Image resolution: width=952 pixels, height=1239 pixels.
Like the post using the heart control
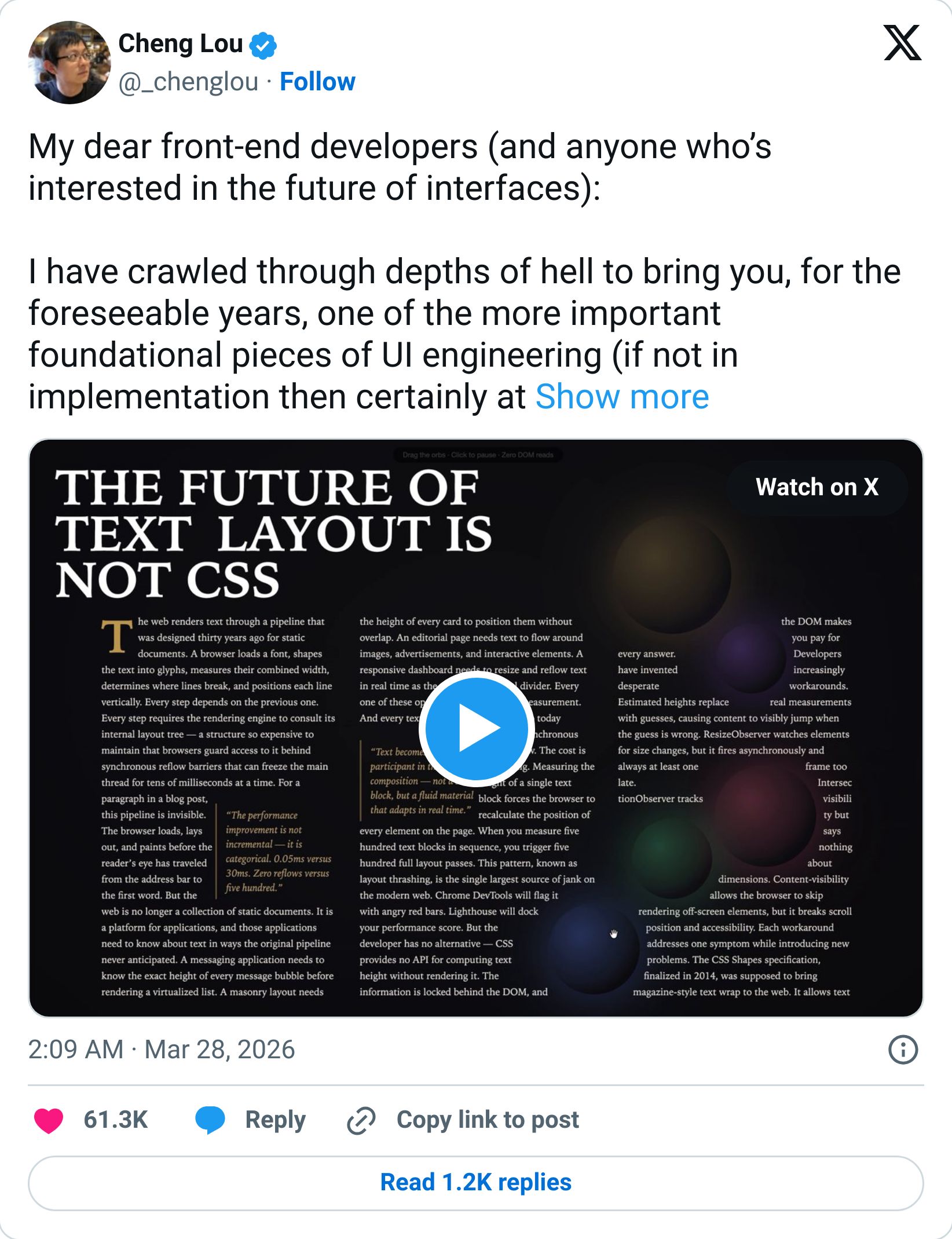pyautogui.click(x=48, y=1119)
